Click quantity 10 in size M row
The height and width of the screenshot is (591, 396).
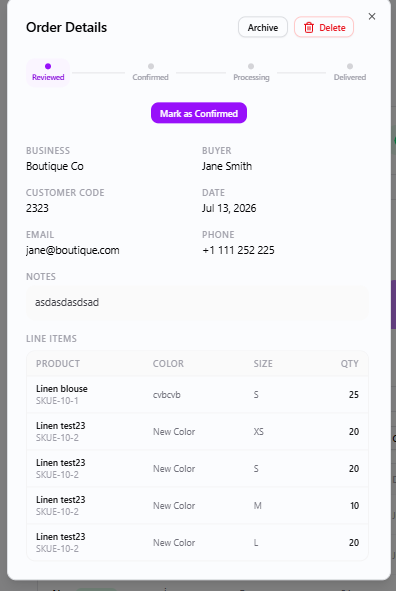[x=354, y=505]
